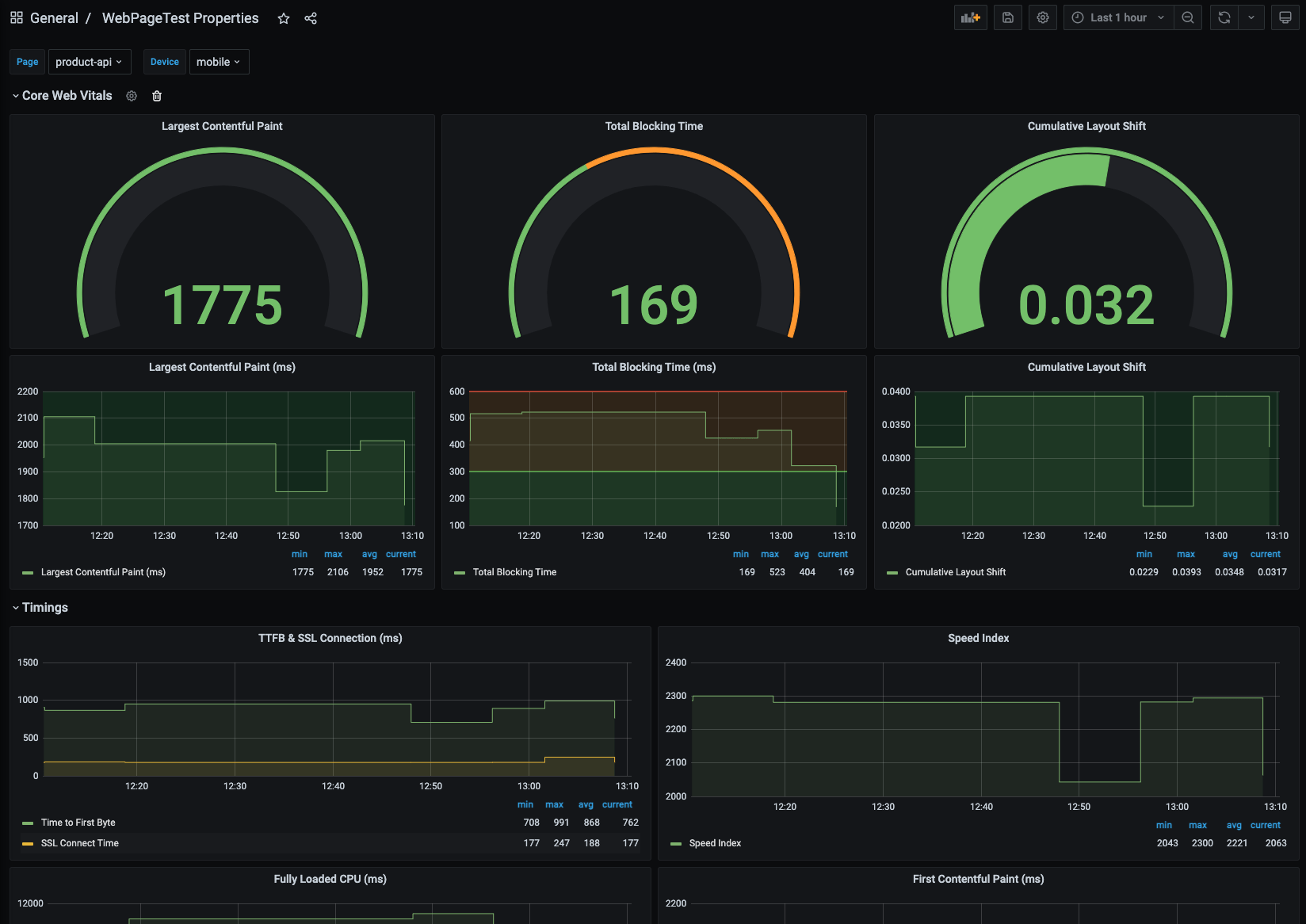Star the WebPageTest Properties dashboard
Screen dimensions: 1306x924
coord(284,18)
